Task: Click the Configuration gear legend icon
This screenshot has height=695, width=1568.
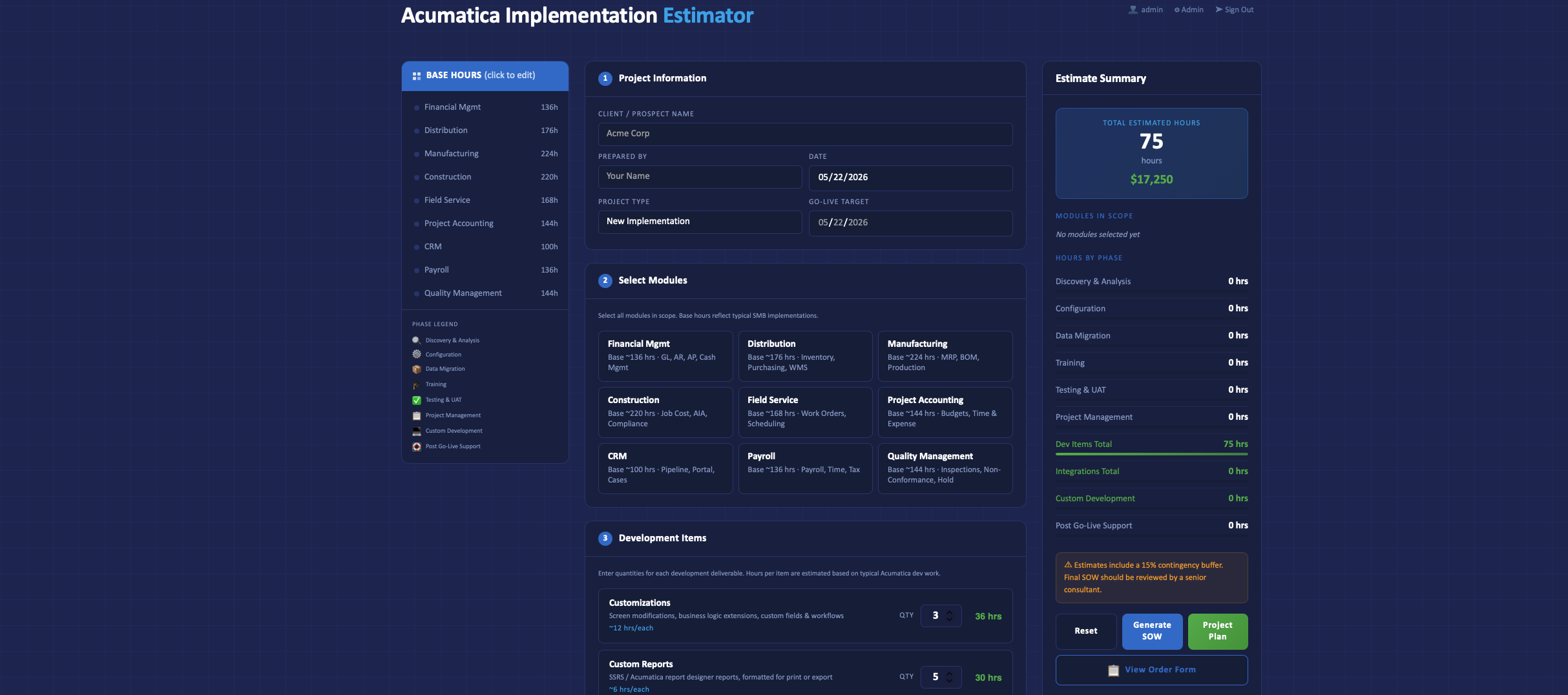Action: coord(417,355)
